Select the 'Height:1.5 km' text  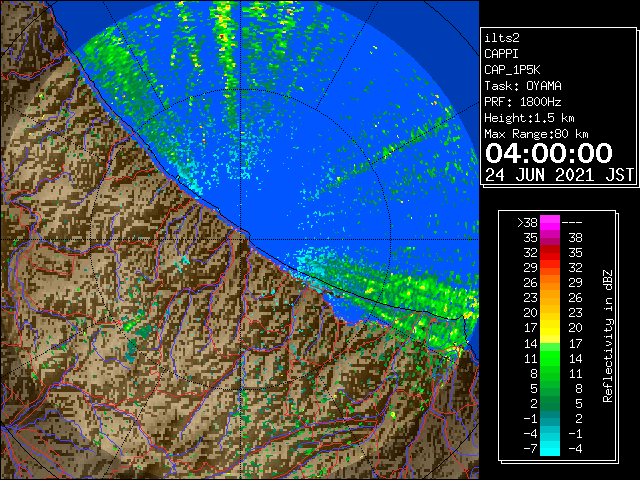529,118
